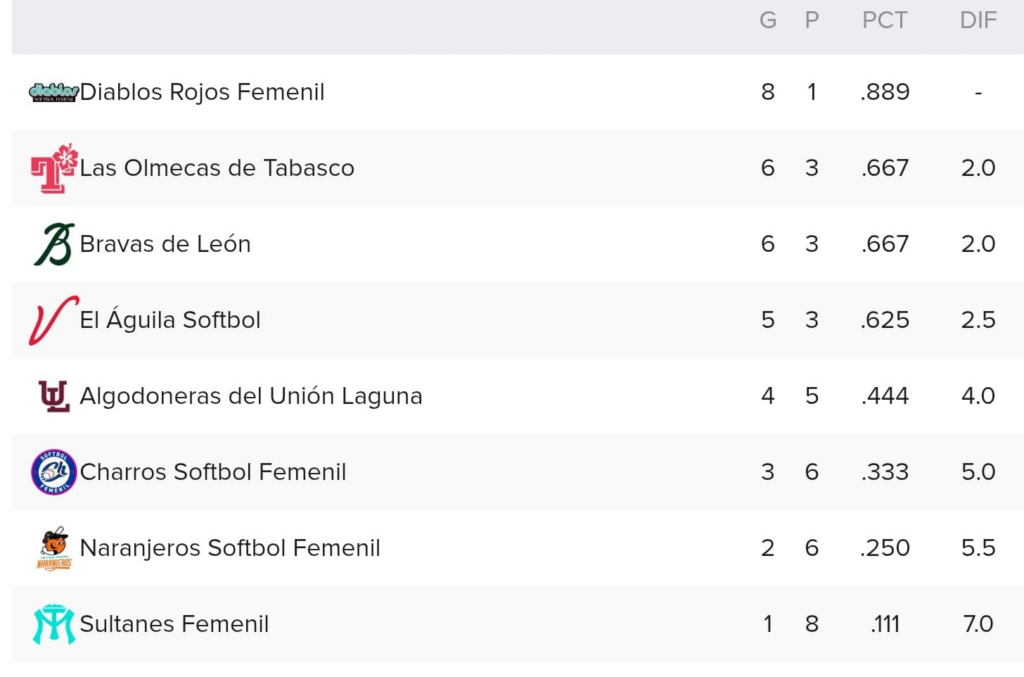Screen dimensions: 1024x677
Task: Select Sultanes Femenil team name
Action: [174, 624]
